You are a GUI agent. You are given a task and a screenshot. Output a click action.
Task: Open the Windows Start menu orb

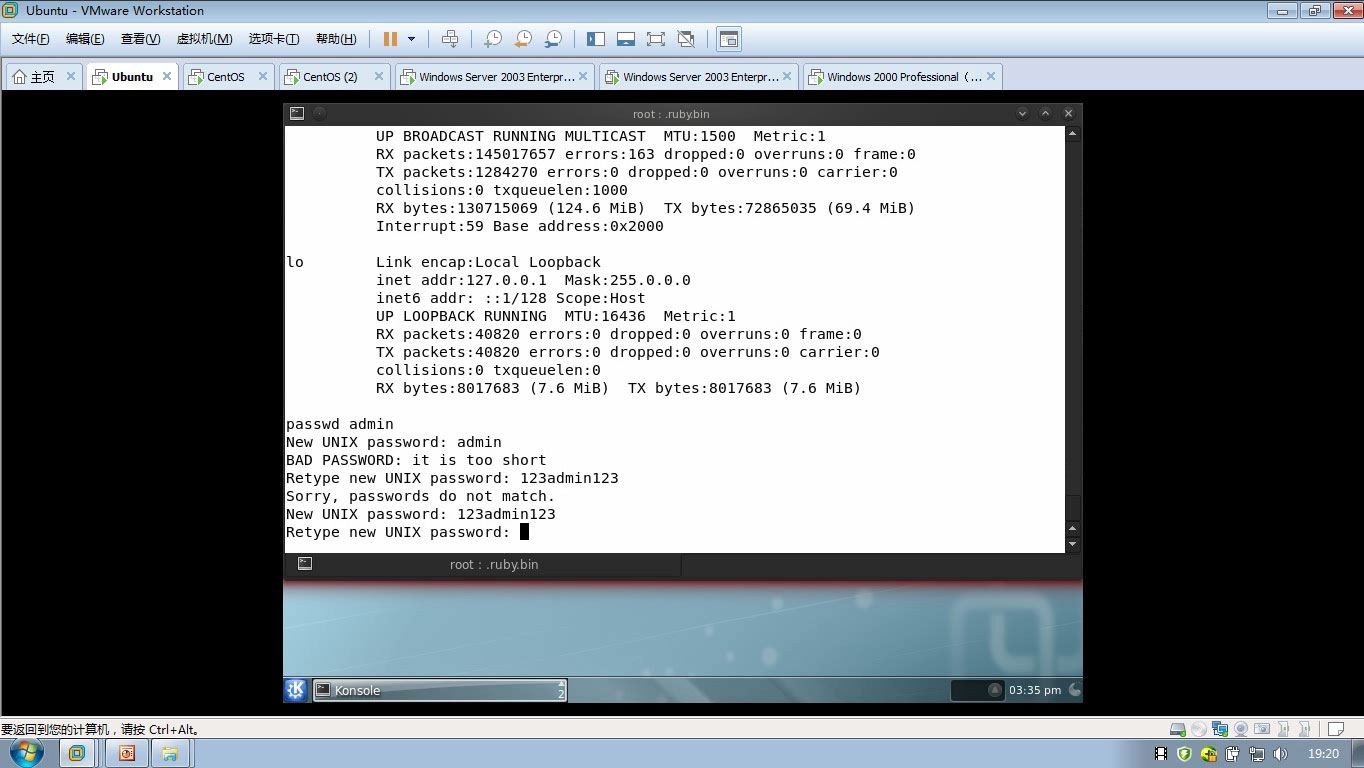coord(27,753)
